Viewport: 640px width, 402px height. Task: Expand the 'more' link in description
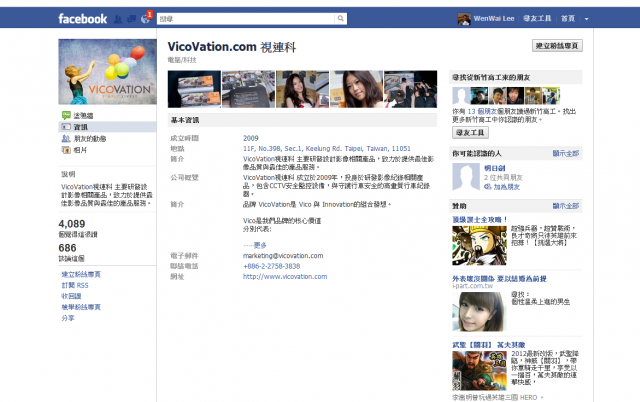coord(260,245)
